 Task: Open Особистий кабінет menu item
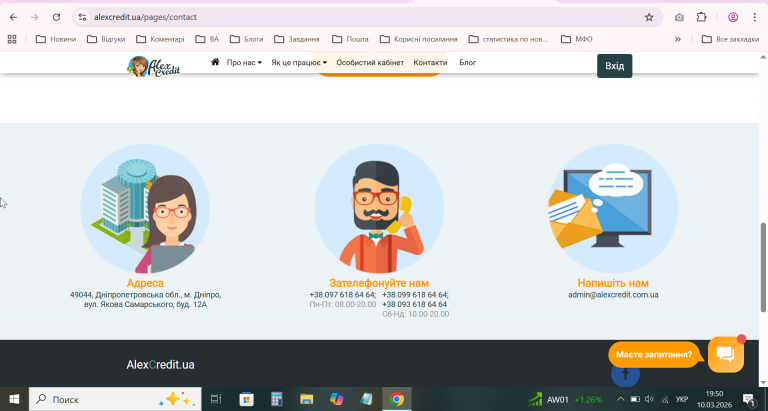pos(370,63)
